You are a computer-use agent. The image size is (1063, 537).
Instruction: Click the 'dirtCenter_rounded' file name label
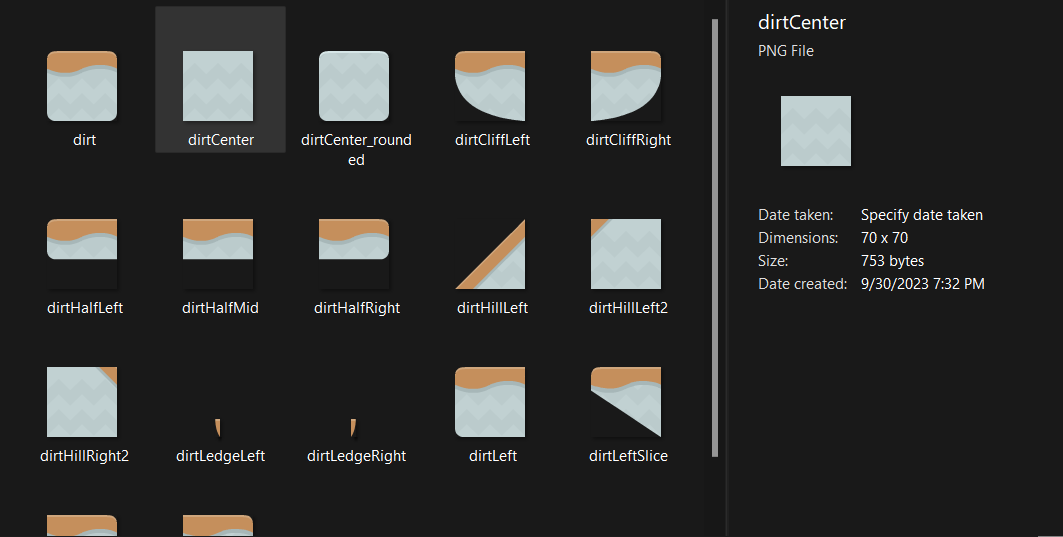click(x=357, y=150)
